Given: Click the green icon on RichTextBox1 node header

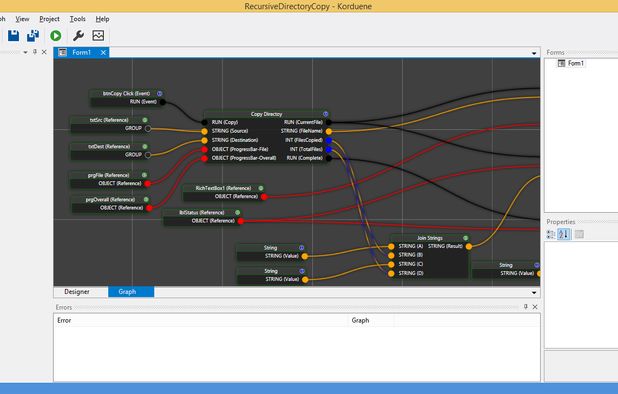Looking at the screenshot, I should coord(261,188).
